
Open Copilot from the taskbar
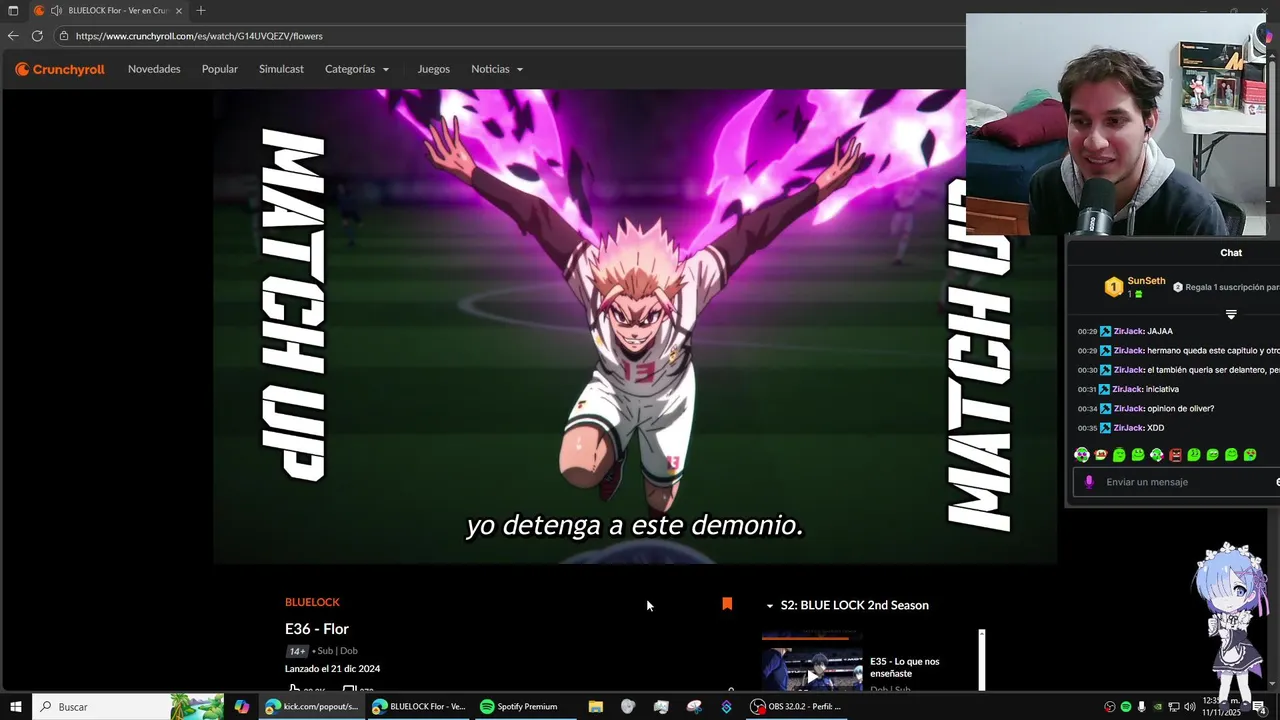click(x=241, y=707)
